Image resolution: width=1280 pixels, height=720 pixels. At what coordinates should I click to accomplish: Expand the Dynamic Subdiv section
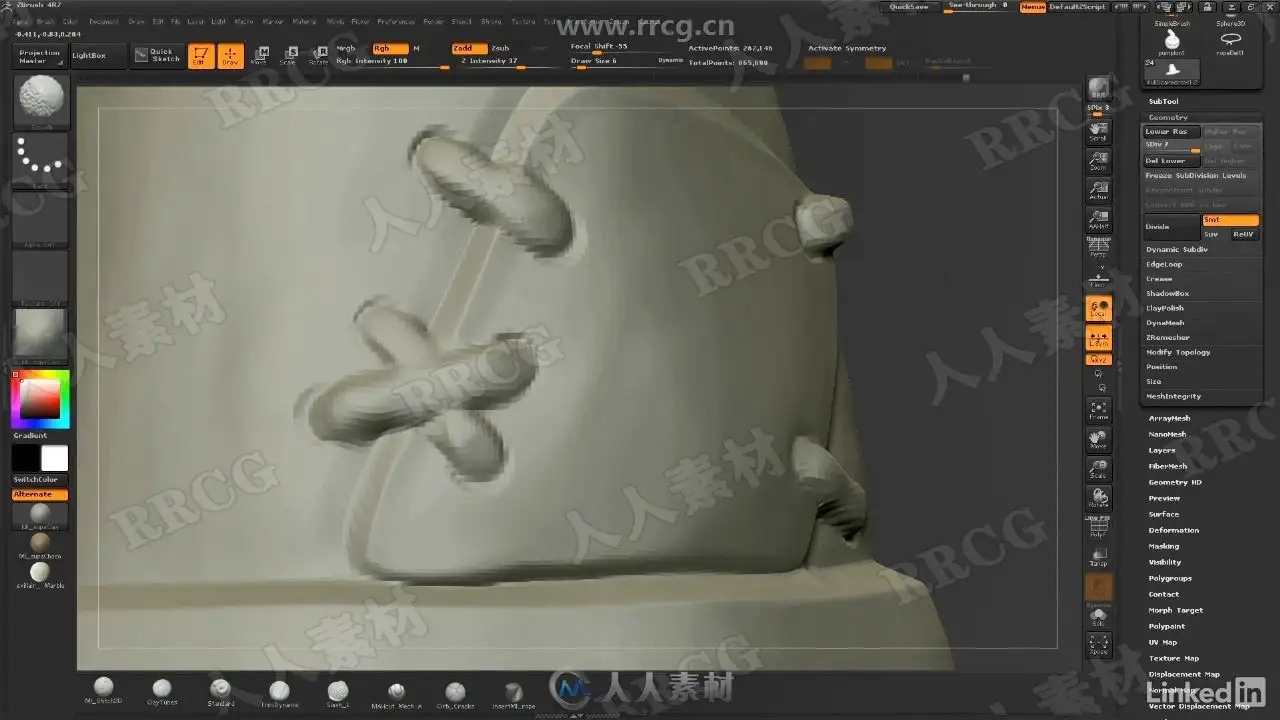pyautogui.click(x=1177, y=249)
